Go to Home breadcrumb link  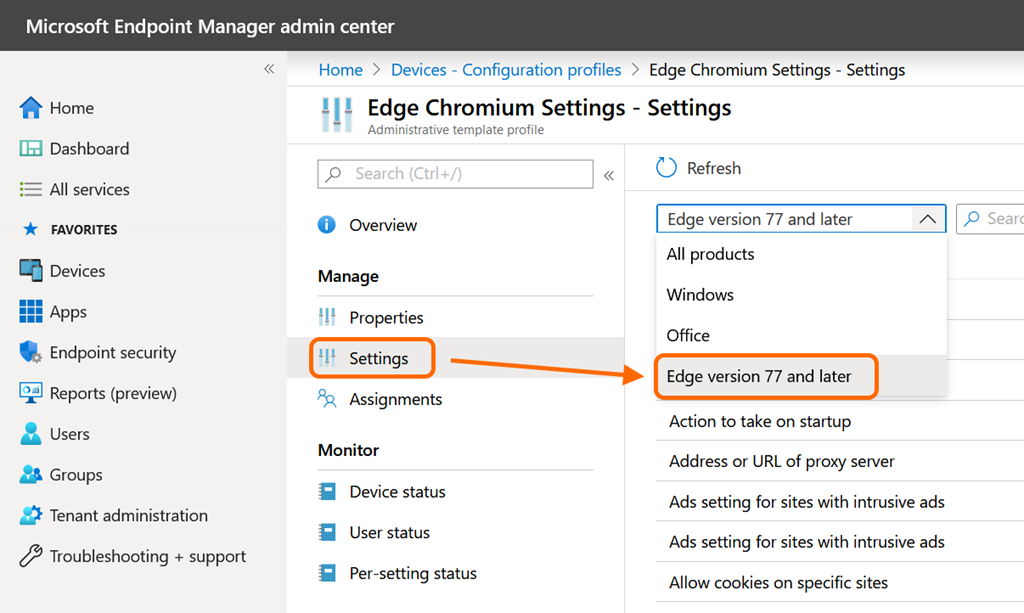tap(340, 70)
